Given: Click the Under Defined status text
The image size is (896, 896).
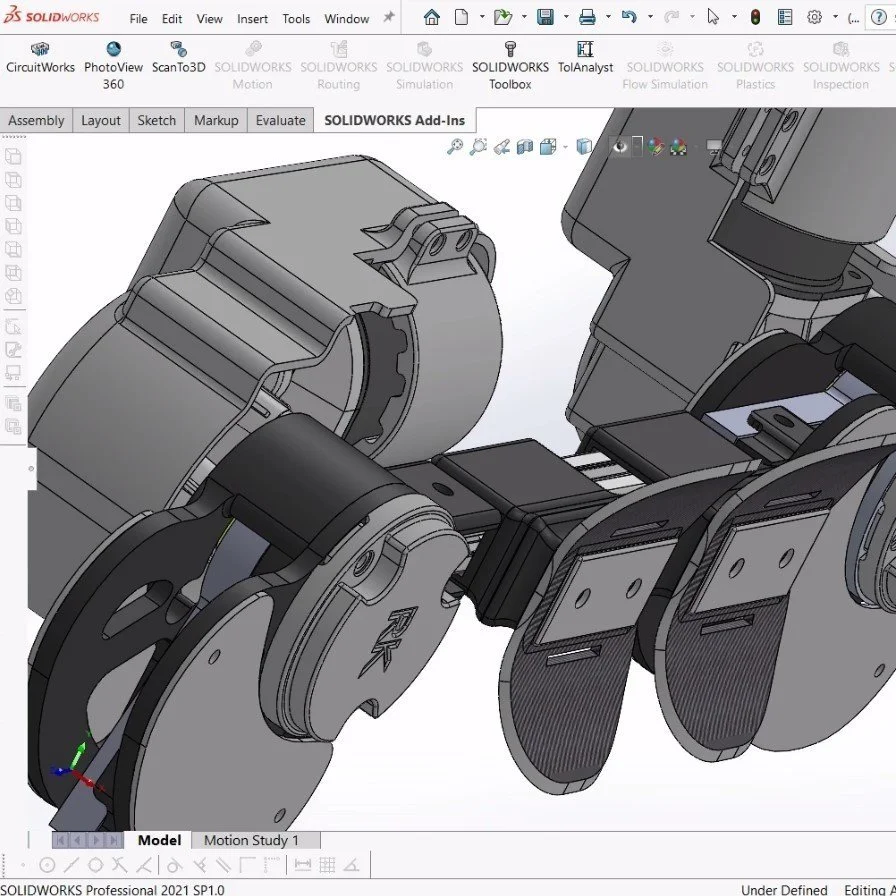Looking at the screenshot, I should tap(784, 889).
